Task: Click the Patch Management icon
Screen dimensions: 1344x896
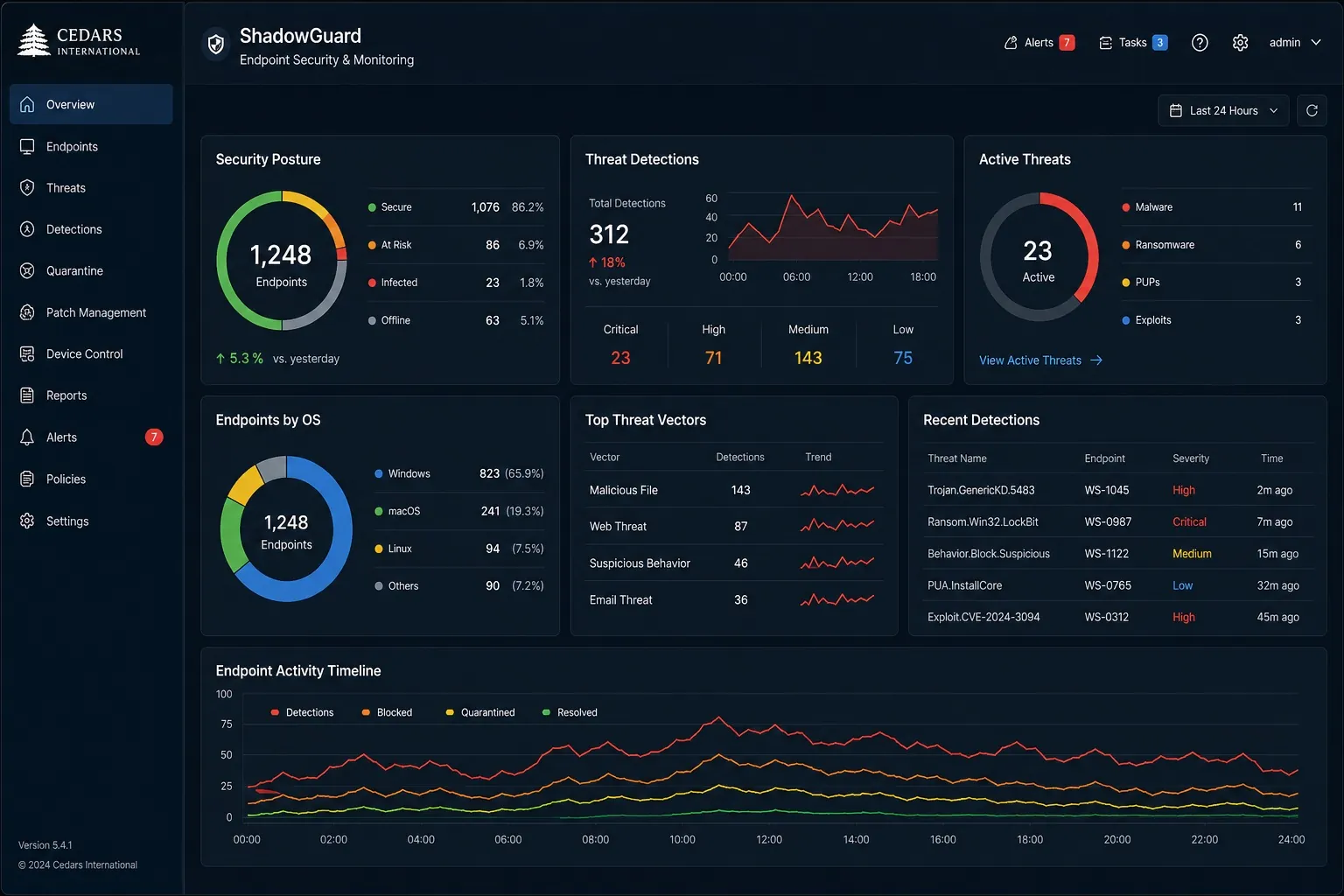Action: point(27,312)
